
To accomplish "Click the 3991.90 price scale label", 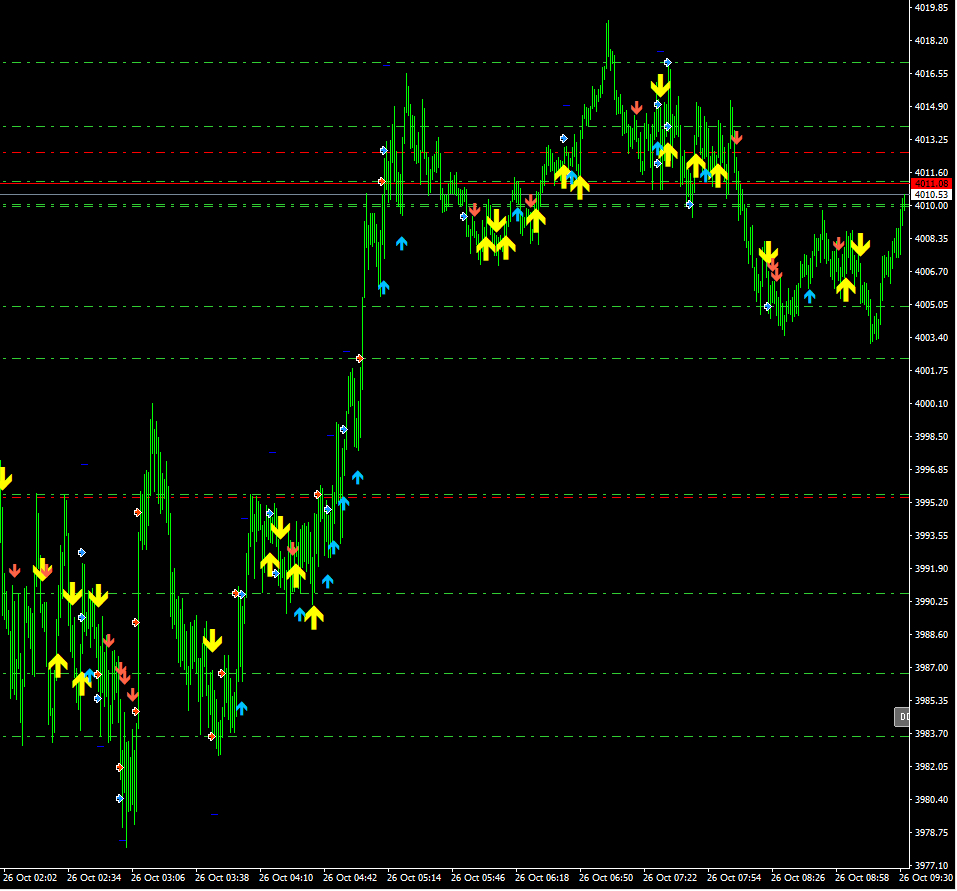I will (x=931, y=568).
